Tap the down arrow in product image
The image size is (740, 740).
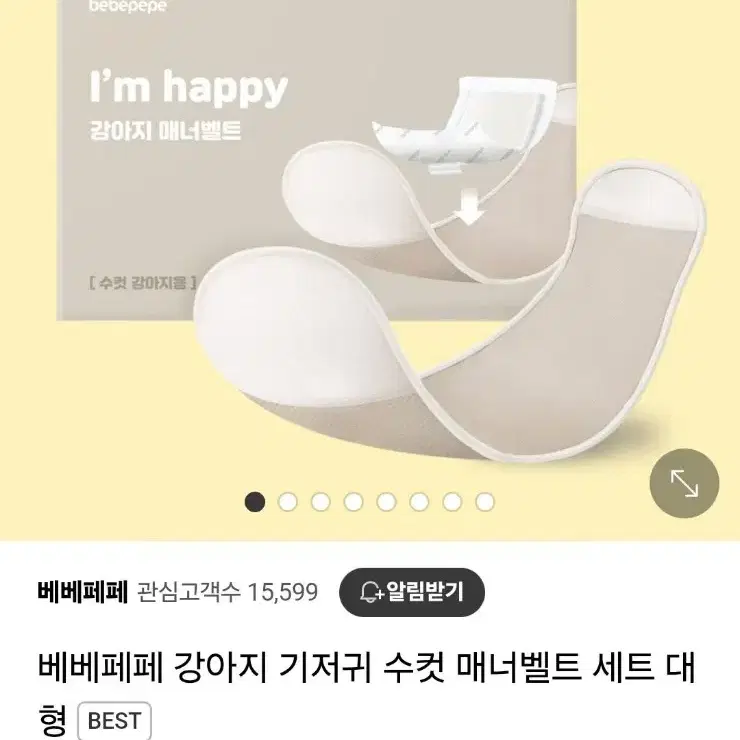468,206
